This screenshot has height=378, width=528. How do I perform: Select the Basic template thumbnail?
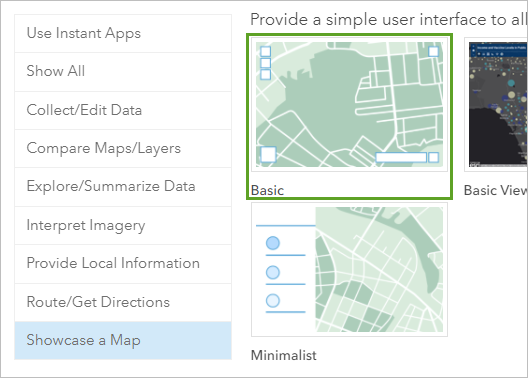click(349, 104)
